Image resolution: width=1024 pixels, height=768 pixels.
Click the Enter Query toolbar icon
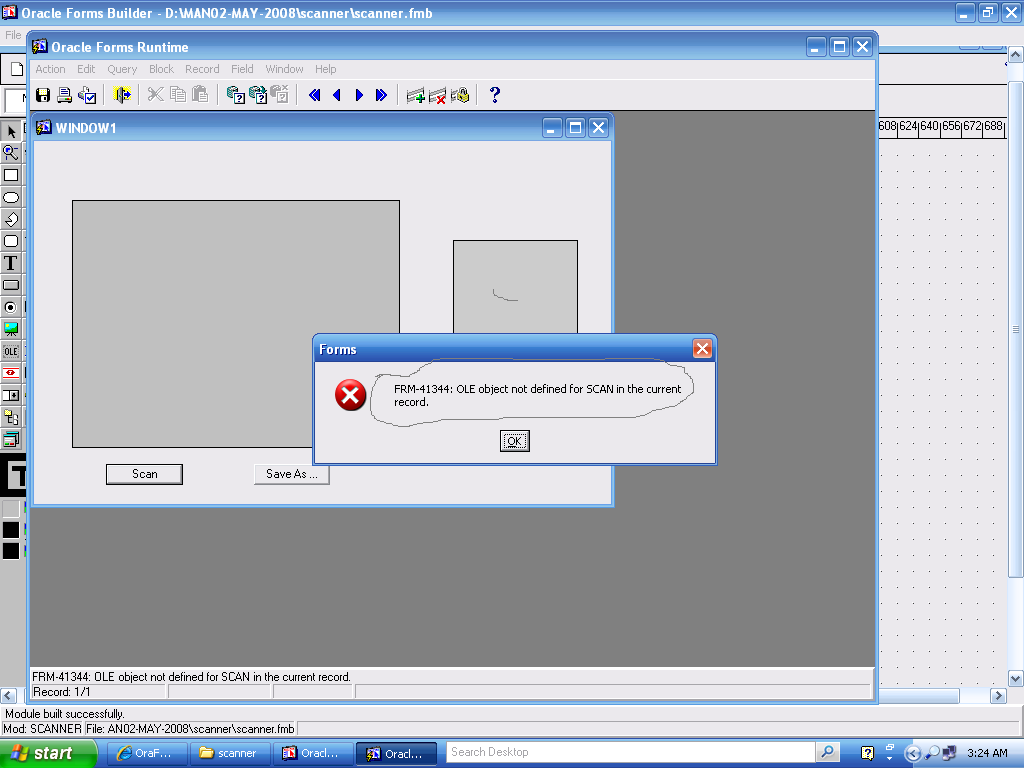coord(235,95)
